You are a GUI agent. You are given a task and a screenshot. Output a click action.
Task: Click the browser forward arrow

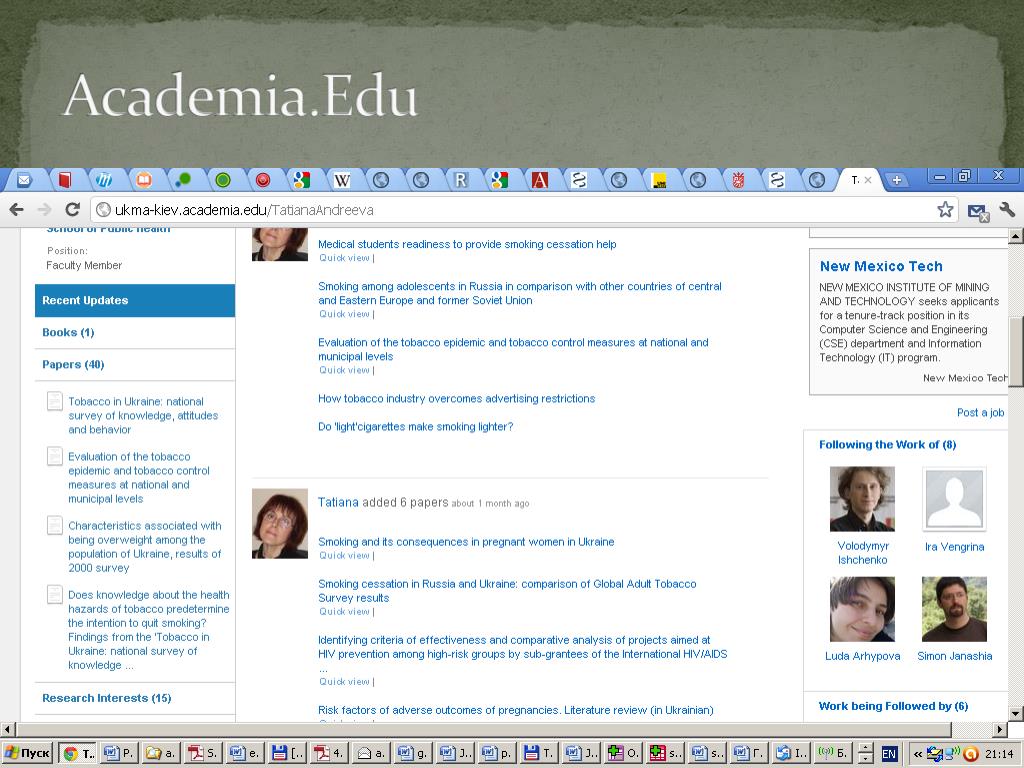pos(44,210)
